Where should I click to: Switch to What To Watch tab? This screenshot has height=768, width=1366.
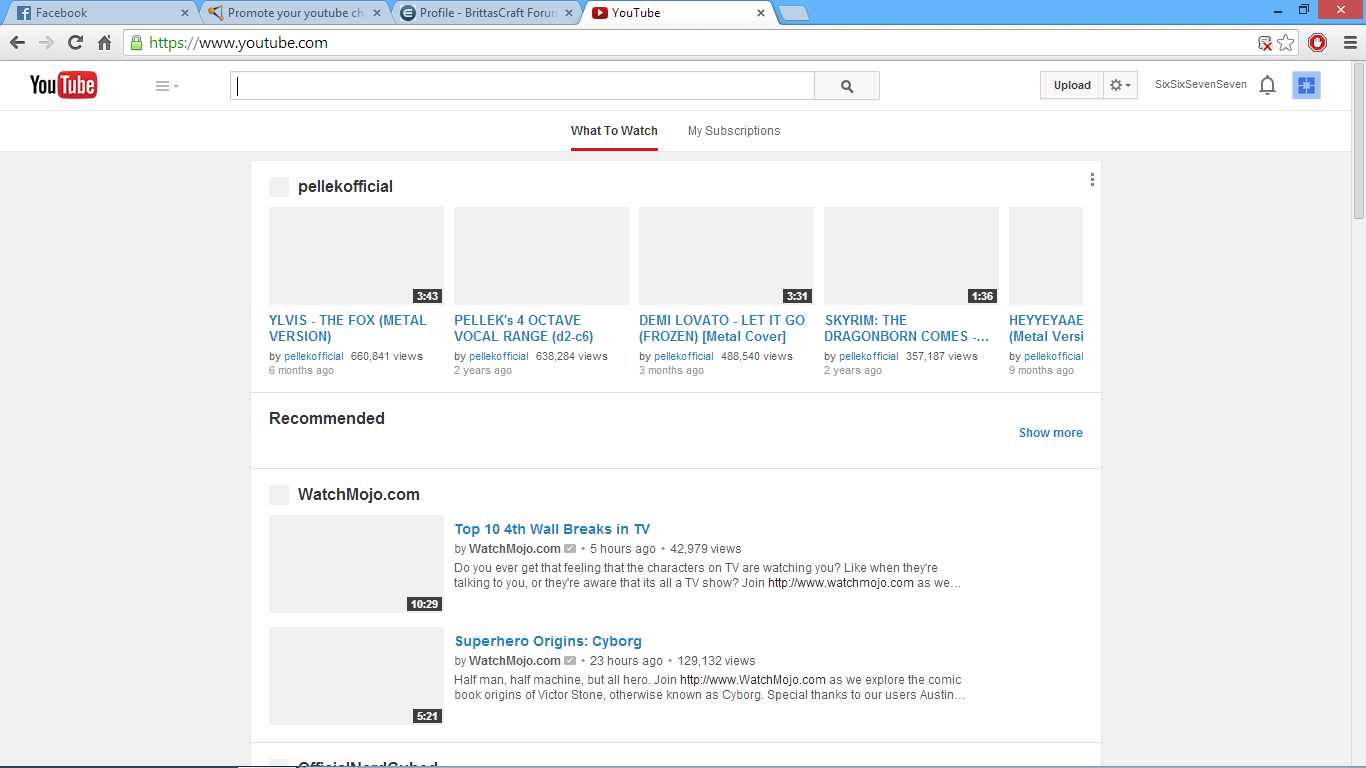pyautogui.click(x=614, y=131)
